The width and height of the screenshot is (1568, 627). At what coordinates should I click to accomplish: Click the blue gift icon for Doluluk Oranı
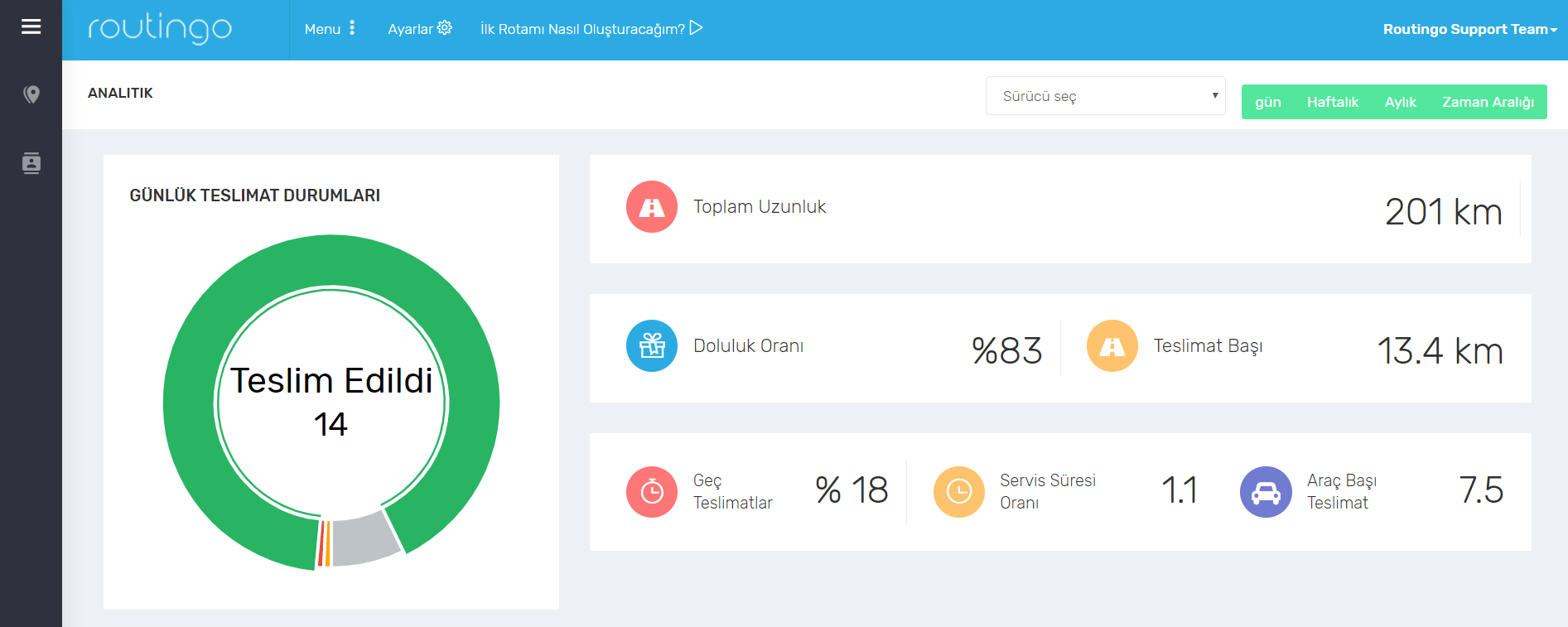click(652, 346)
